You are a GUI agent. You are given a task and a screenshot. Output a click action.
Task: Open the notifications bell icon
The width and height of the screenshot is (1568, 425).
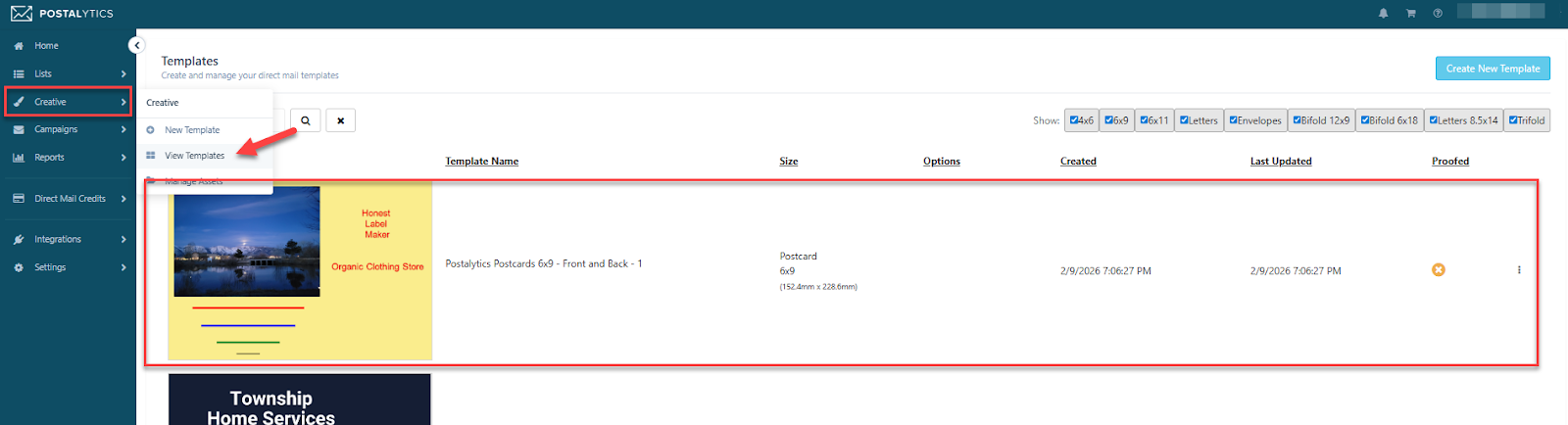(x=1383, y=14)
